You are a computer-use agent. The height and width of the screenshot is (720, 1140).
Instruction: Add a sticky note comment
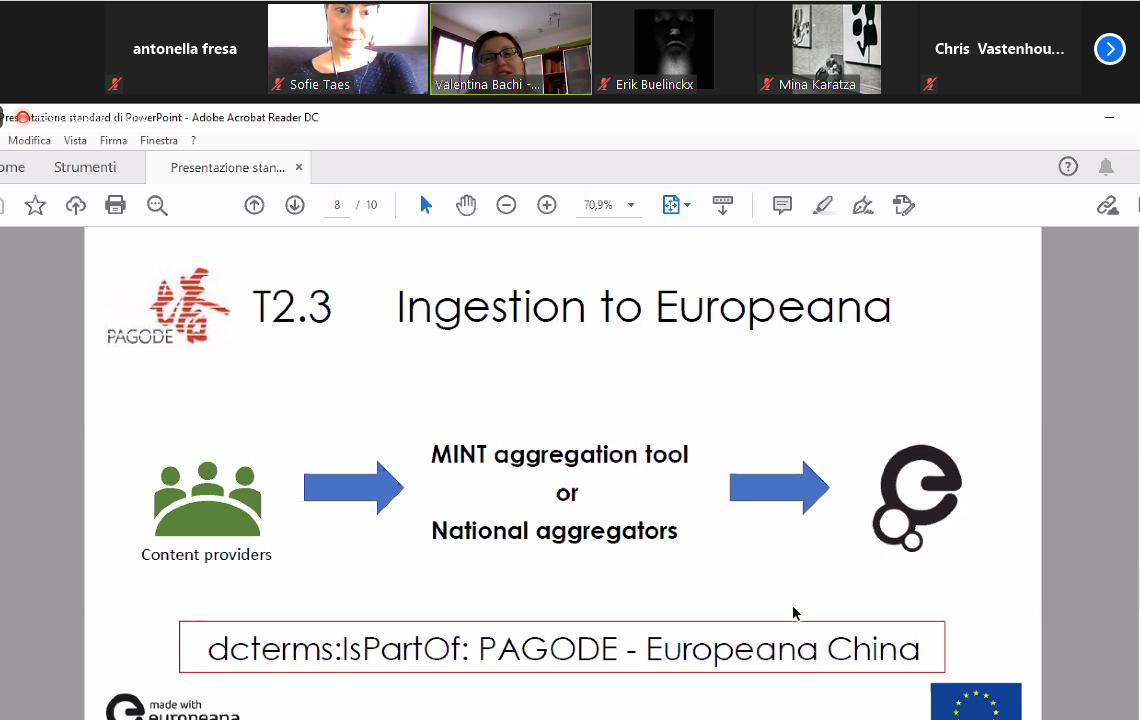(782, 206)
